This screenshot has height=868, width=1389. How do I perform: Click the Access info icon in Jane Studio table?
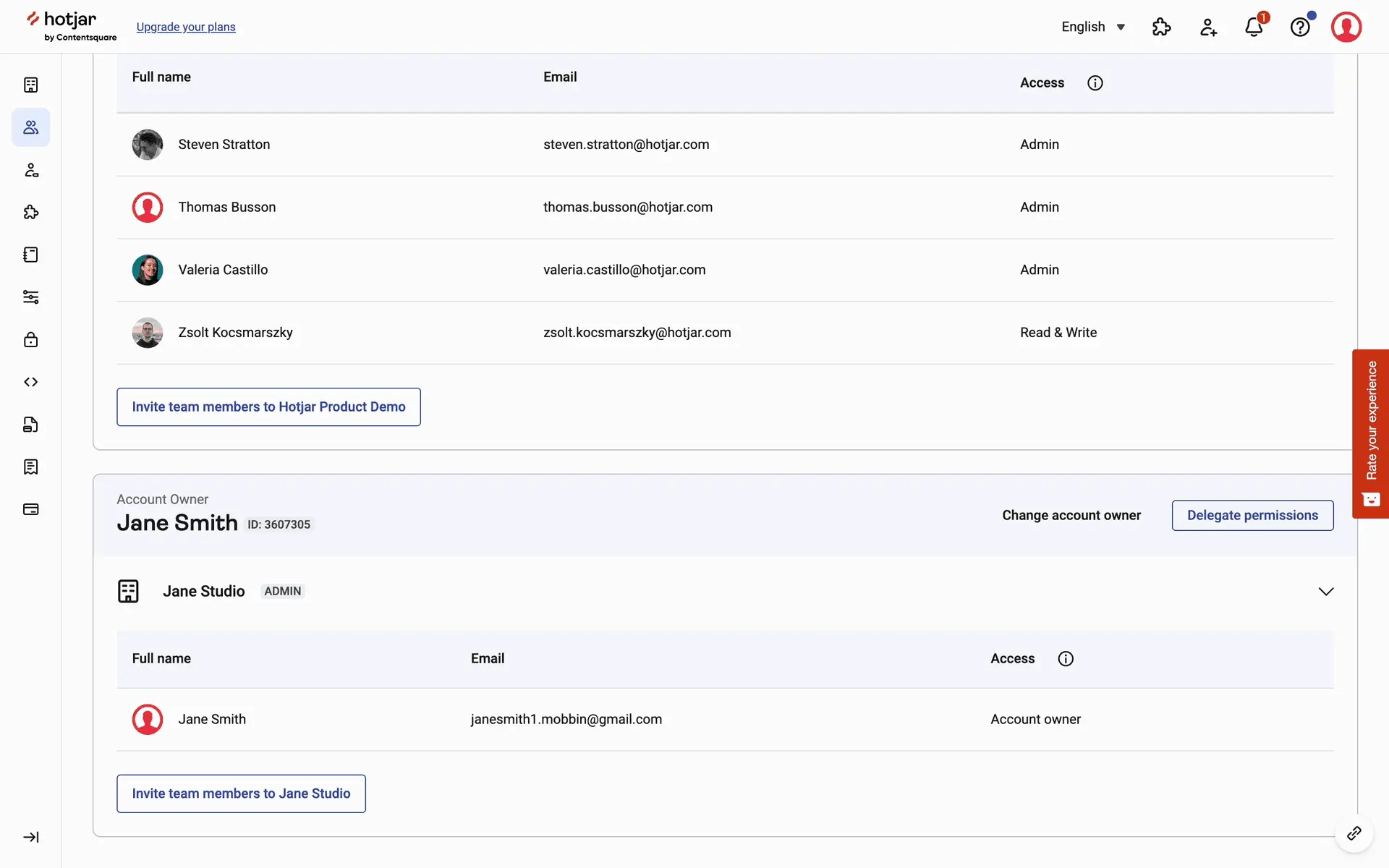tap(1066, 659)
